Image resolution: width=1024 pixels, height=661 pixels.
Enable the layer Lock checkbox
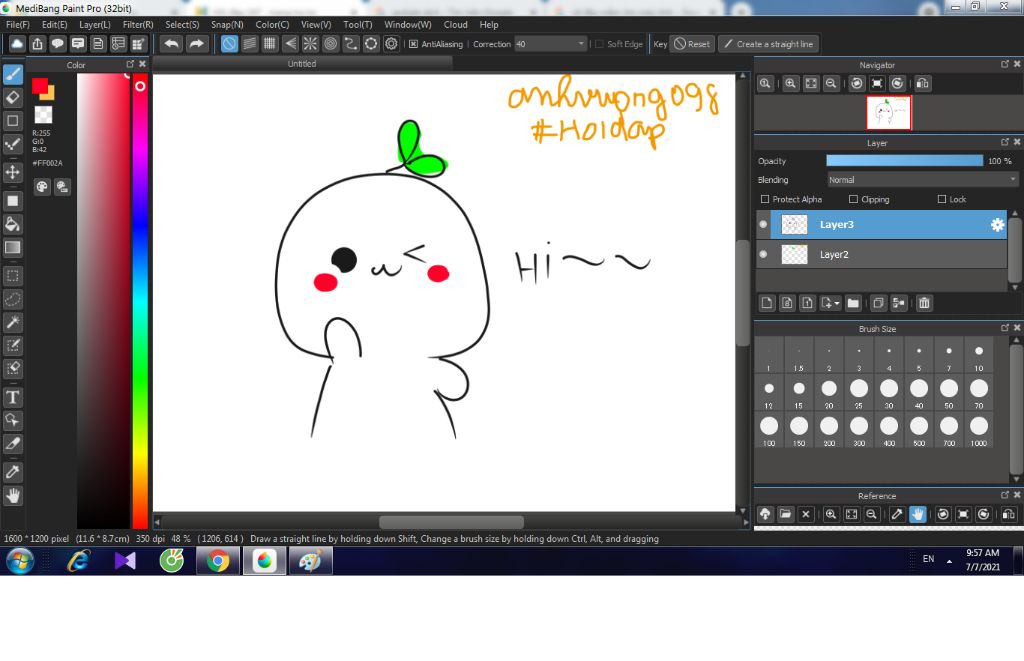tap(942, 199)
